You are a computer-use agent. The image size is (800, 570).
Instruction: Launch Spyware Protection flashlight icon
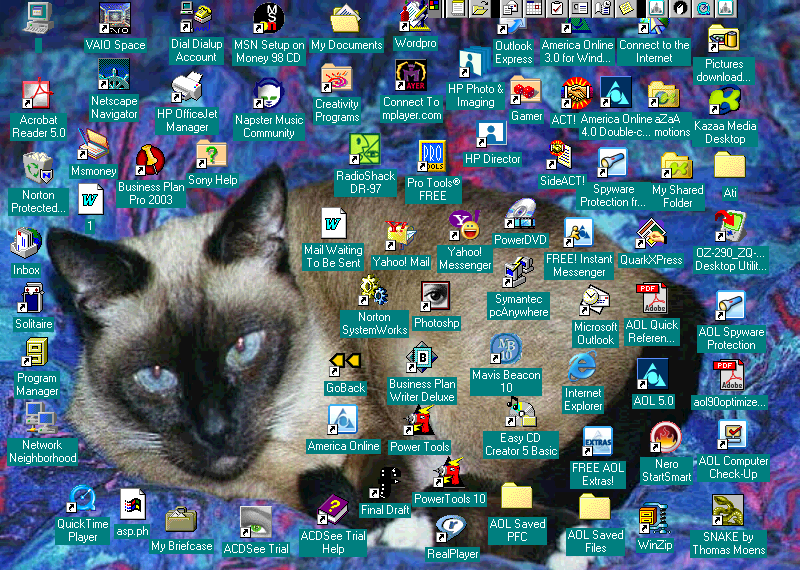(x=612, y=163)
